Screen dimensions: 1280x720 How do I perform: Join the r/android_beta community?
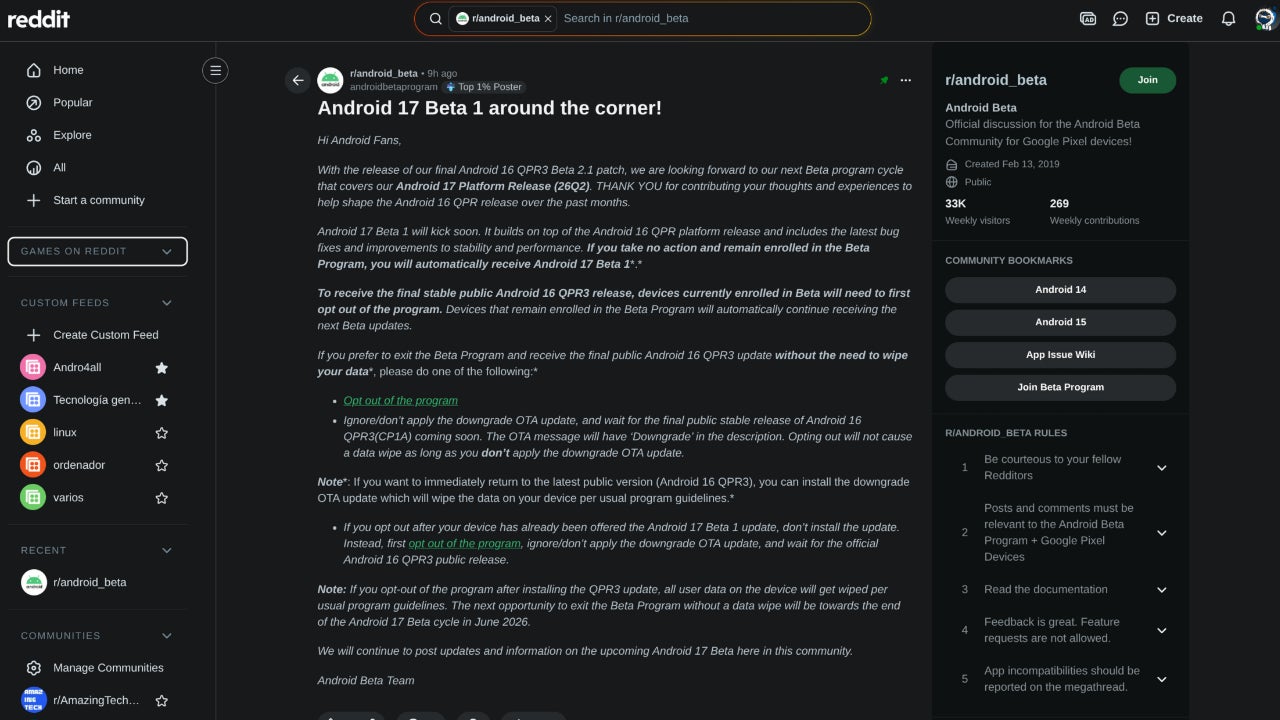[x=1147, y=80]
